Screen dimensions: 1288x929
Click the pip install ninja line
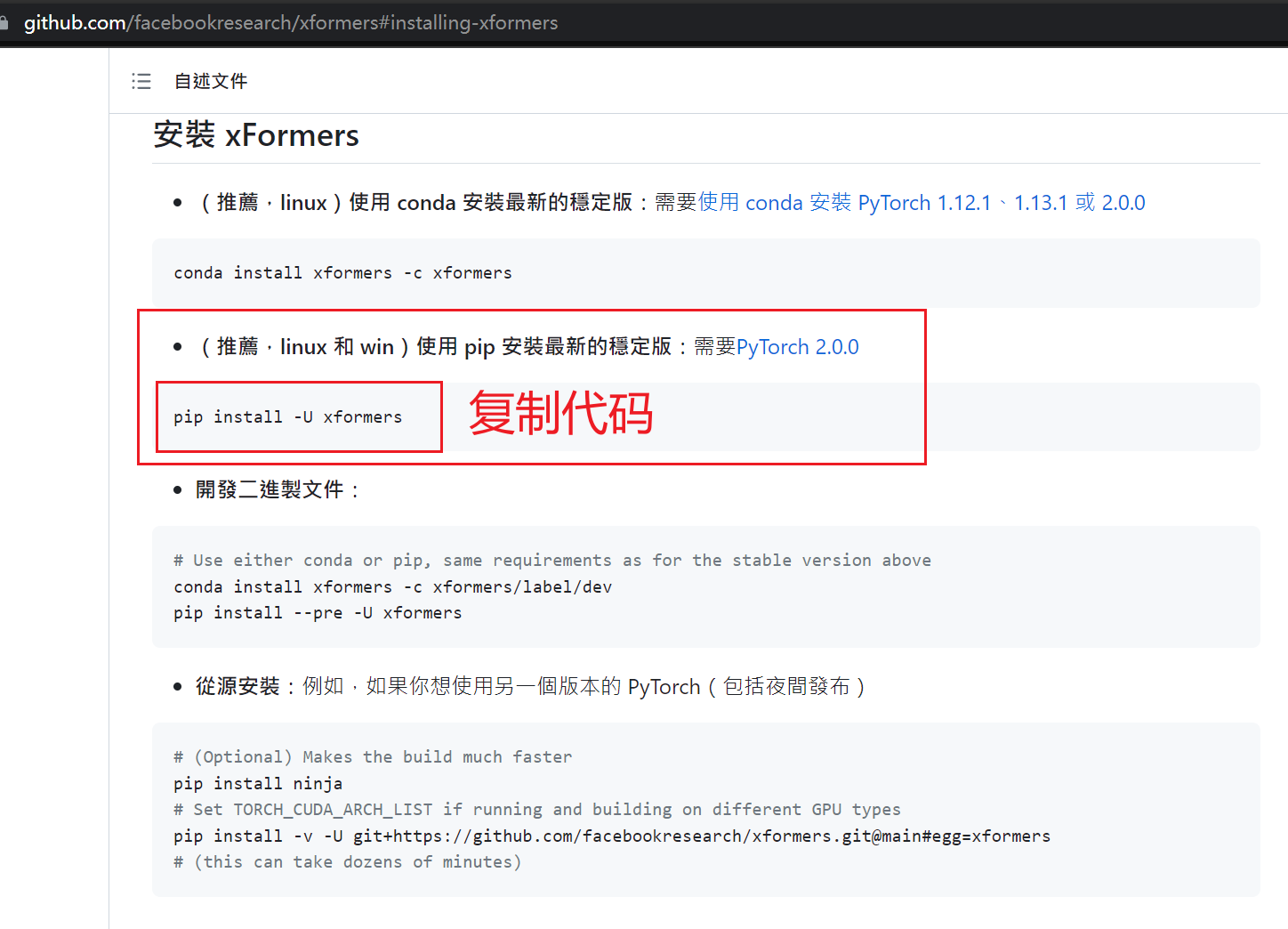click(258, 784)
